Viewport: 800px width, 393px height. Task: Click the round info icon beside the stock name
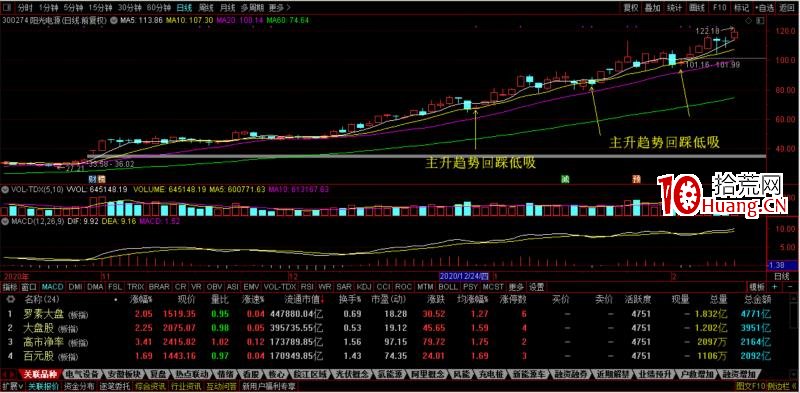(x=114, y=21)
